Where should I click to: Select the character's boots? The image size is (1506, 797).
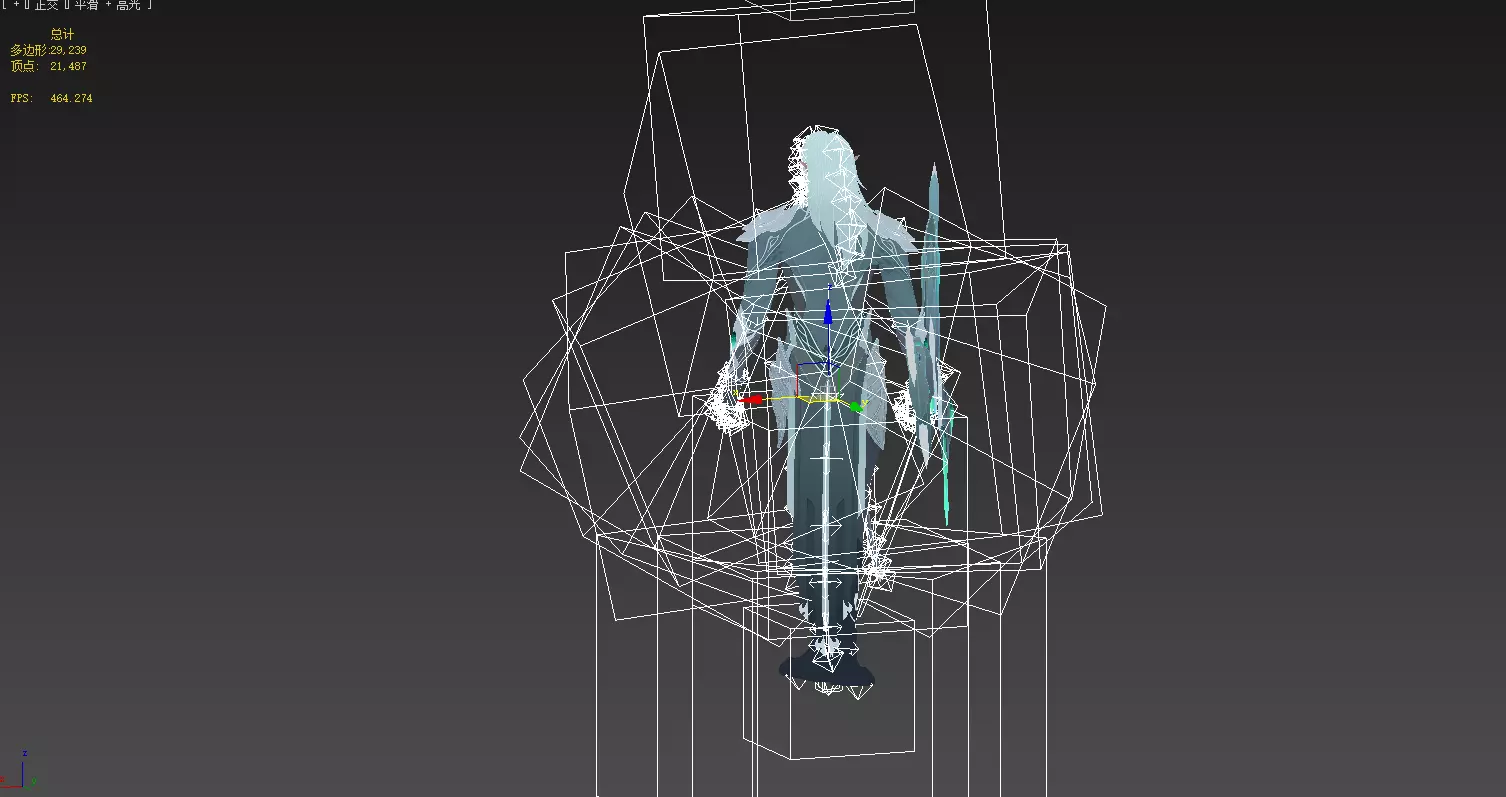pos(826,670)
